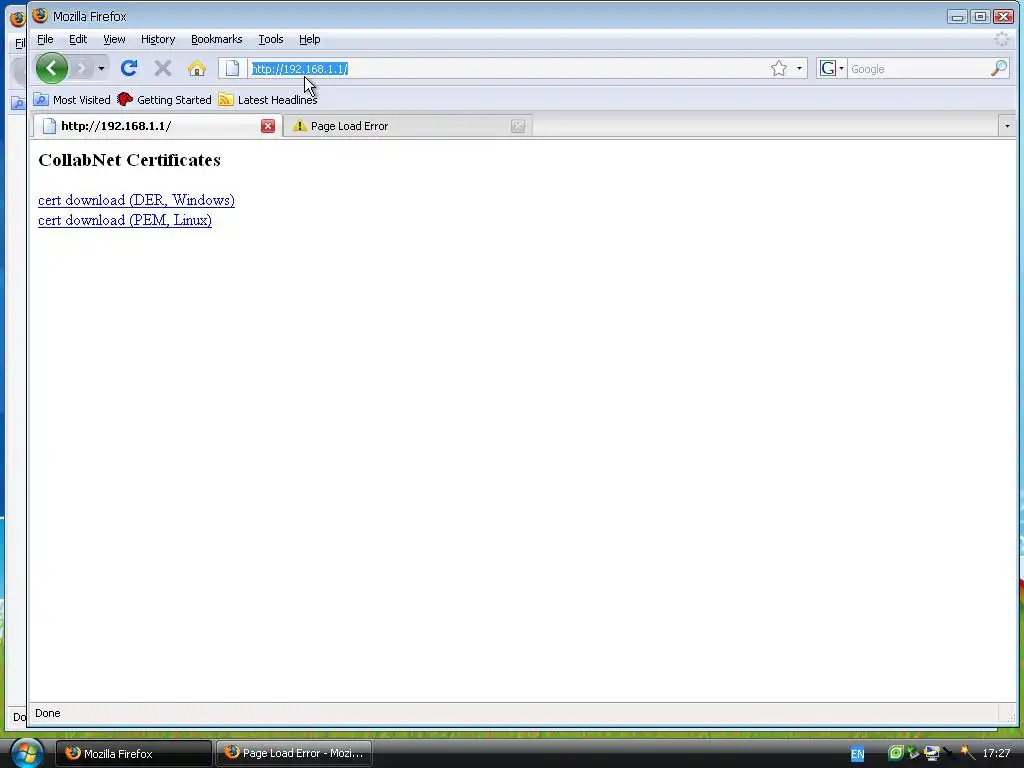
Task: Click the Stop loading X button
Action: [163, 68]
